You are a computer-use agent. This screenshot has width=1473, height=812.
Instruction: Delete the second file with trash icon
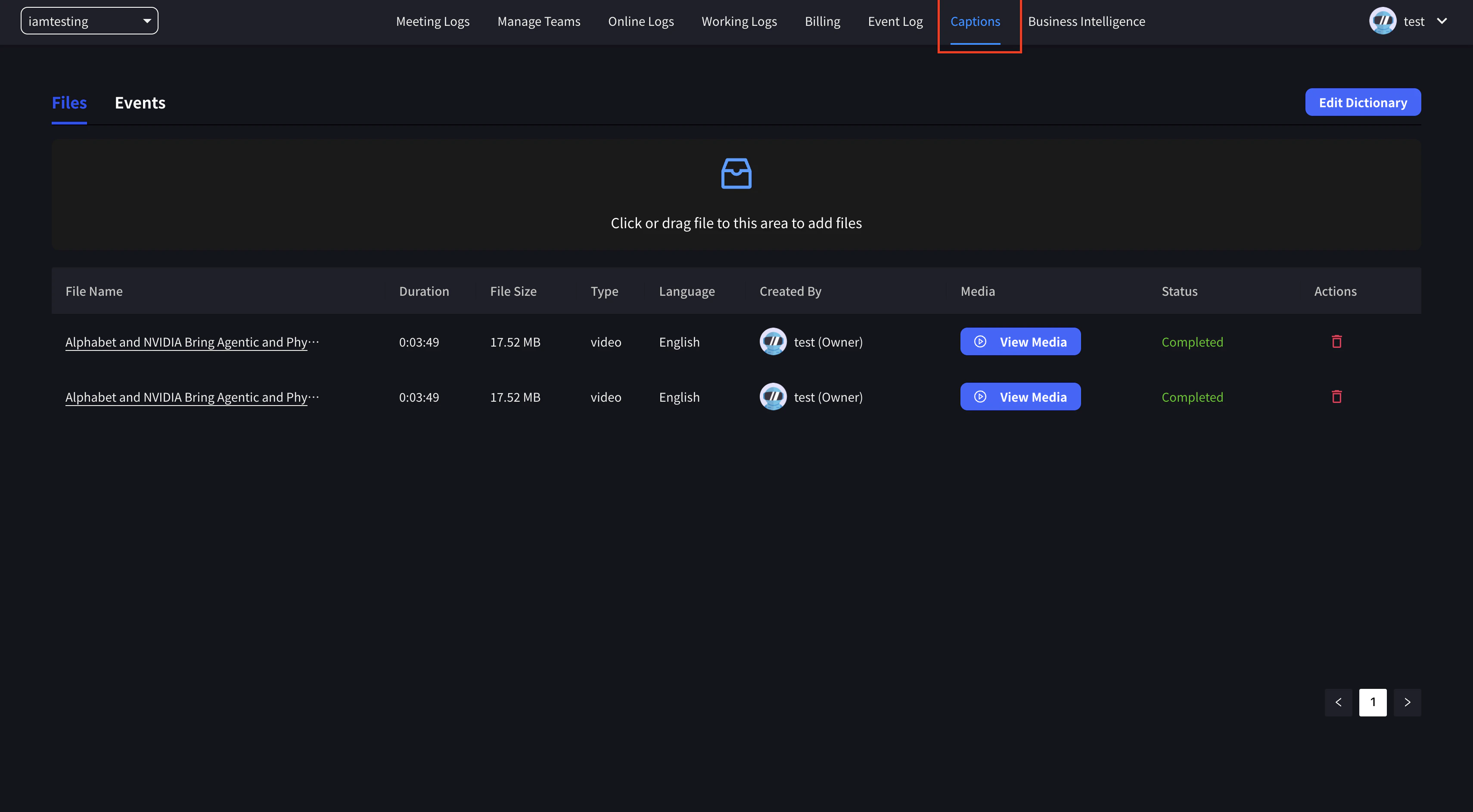[x=1336, y=397]
